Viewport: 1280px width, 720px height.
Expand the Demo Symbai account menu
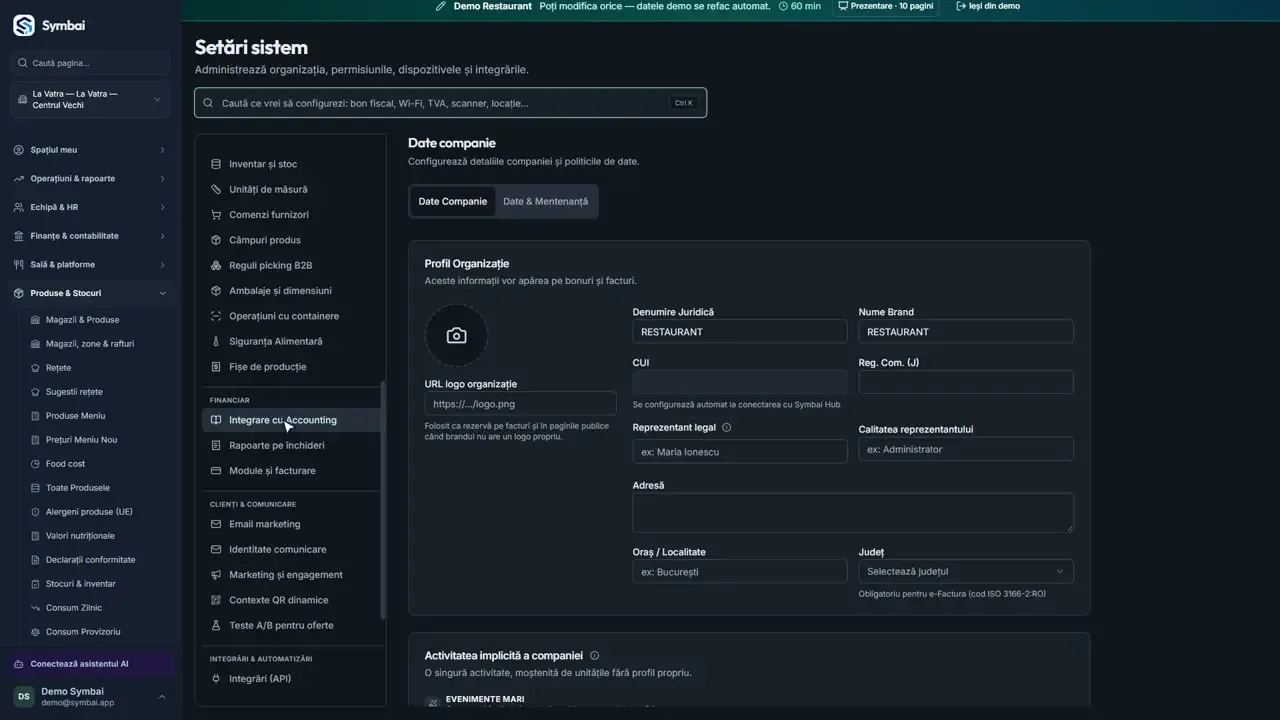click(x=90, y=696)
